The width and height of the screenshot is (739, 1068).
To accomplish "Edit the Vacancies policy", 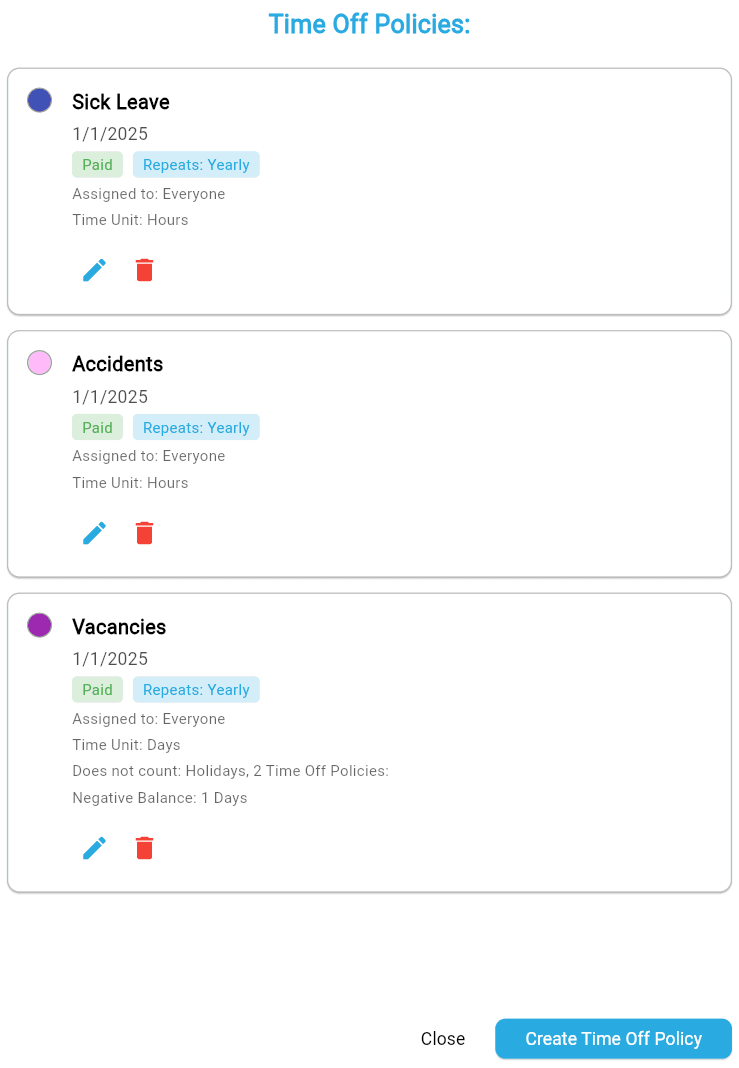I will [x=94, y=848].
